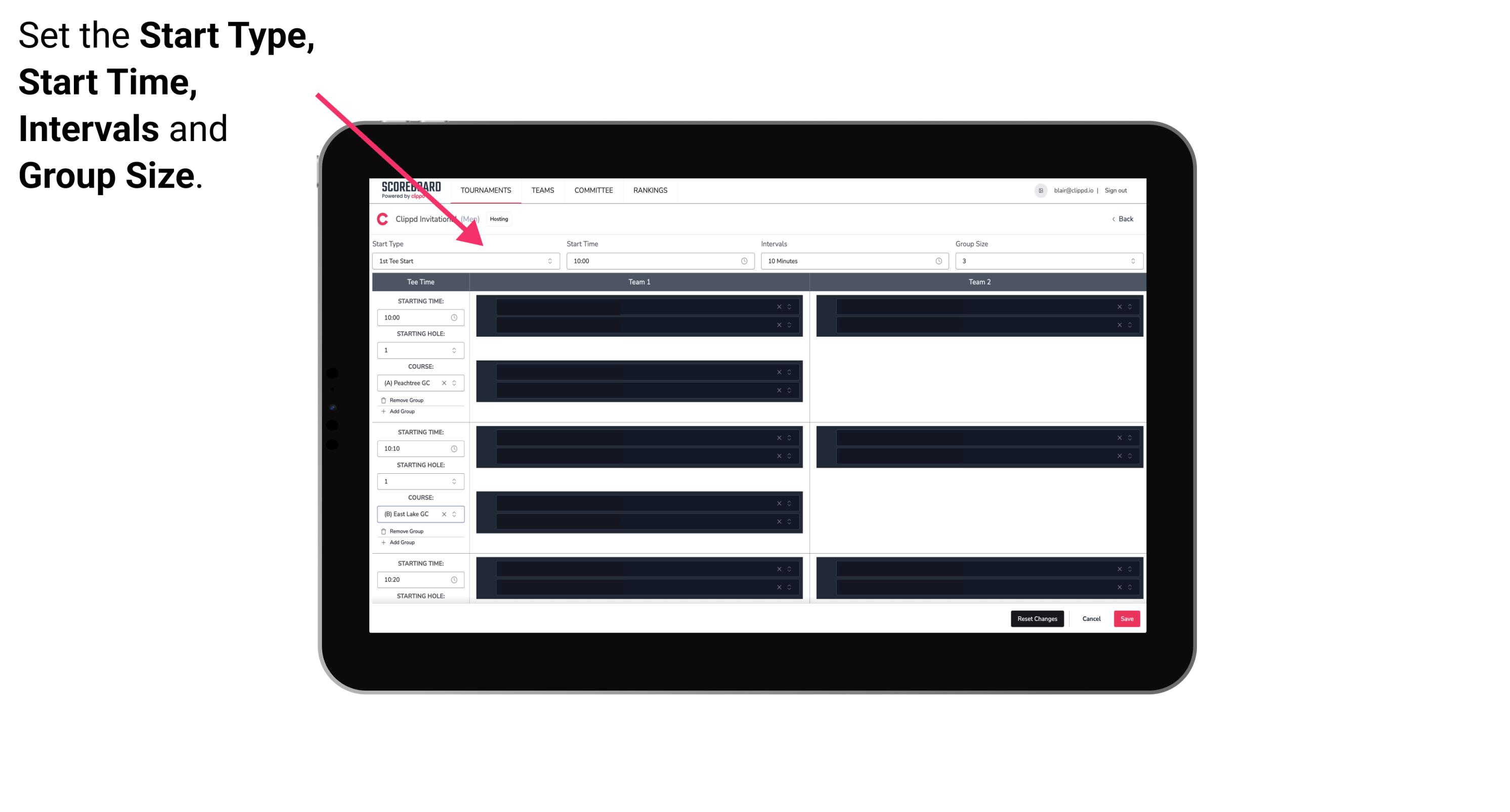Click the Save button
The height and width of the screenshot is (812, 1510).
[x=1127, y=619]
